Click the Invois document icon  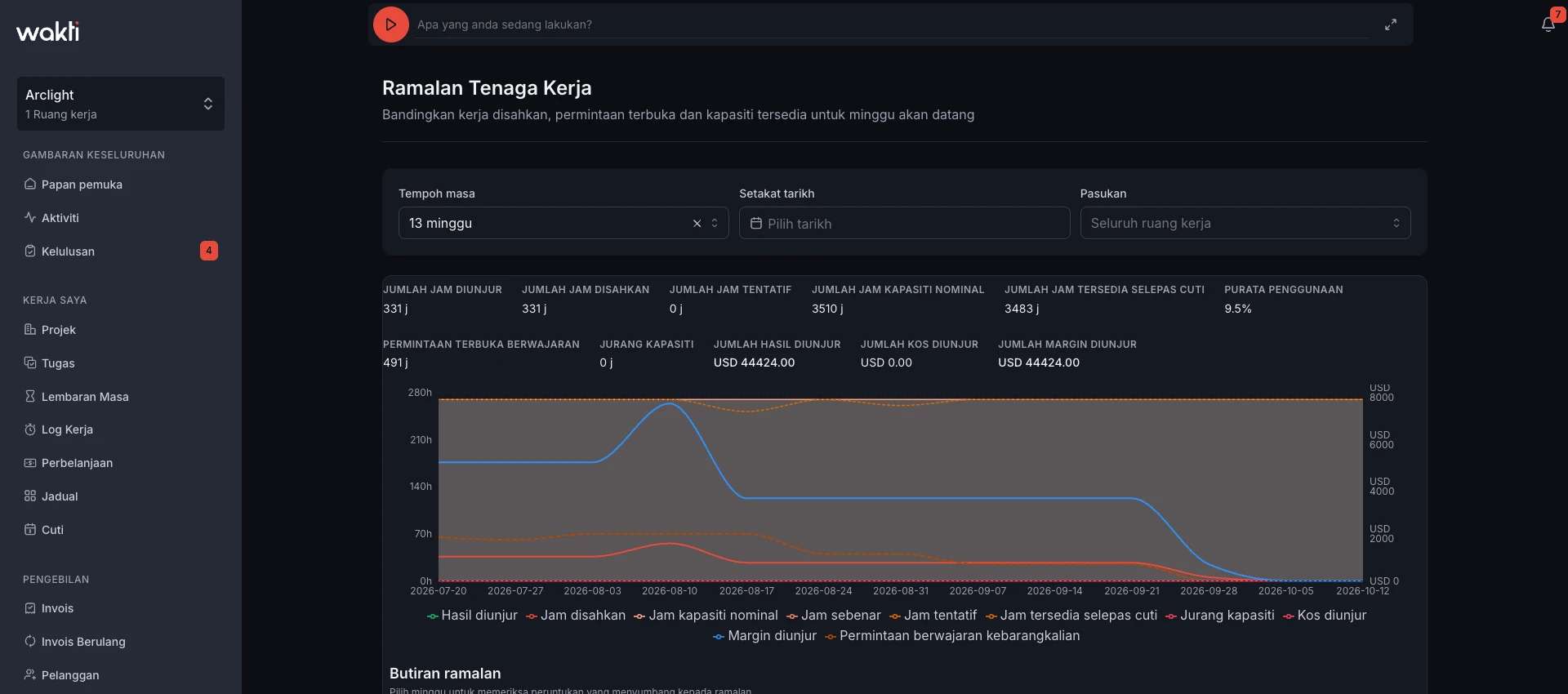(30, 607)
